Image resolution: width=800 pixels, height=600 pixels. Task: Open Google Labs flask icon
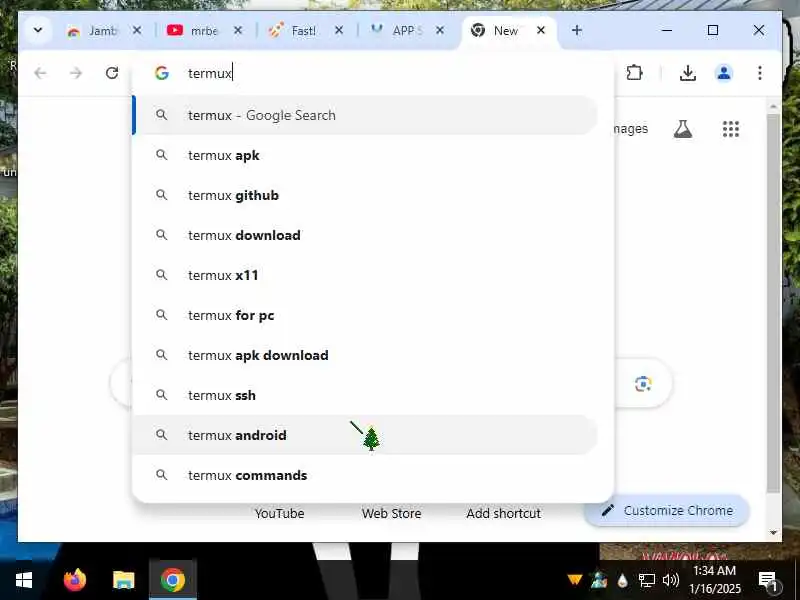tap(683, 129)
